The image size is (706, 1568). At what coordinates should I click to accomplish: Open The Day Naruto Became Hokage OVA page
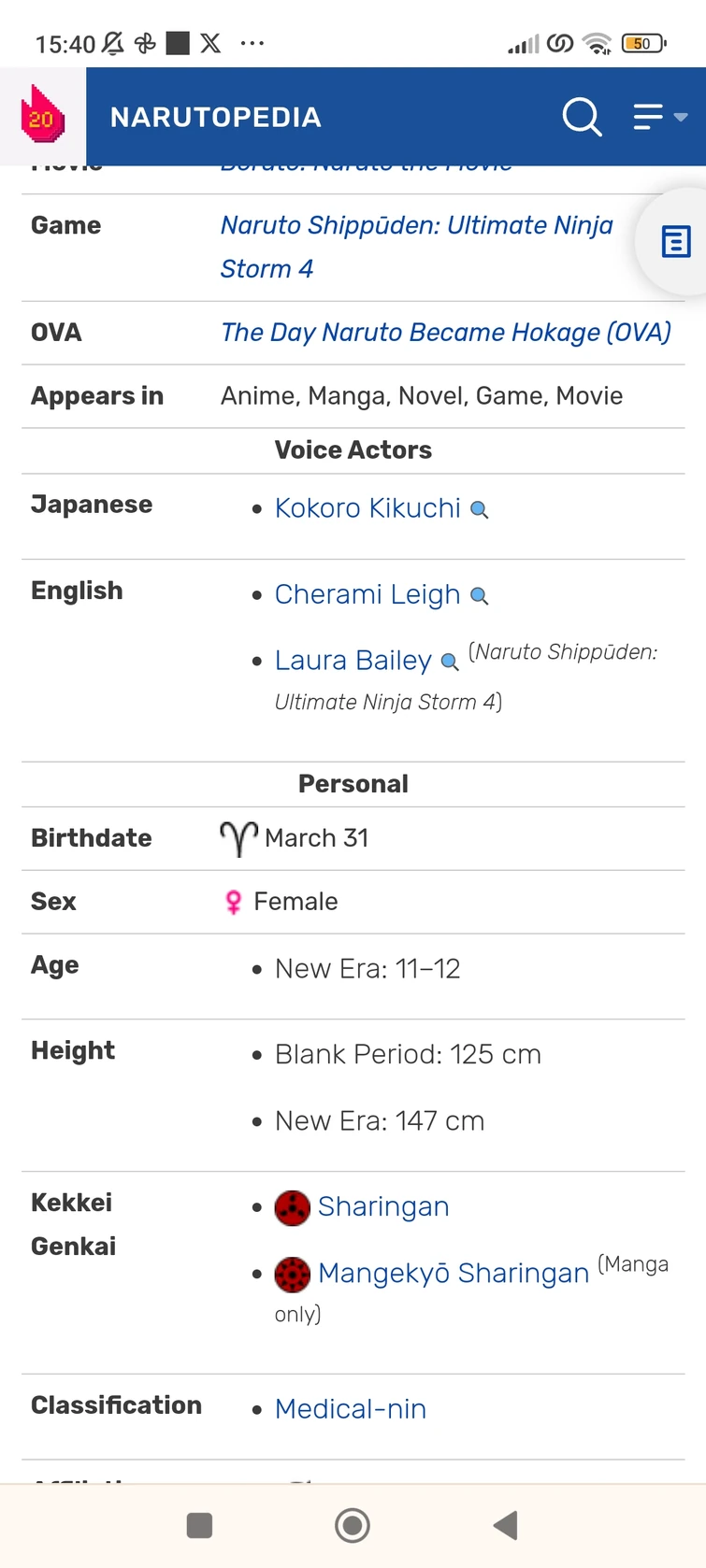click(446, 333)
